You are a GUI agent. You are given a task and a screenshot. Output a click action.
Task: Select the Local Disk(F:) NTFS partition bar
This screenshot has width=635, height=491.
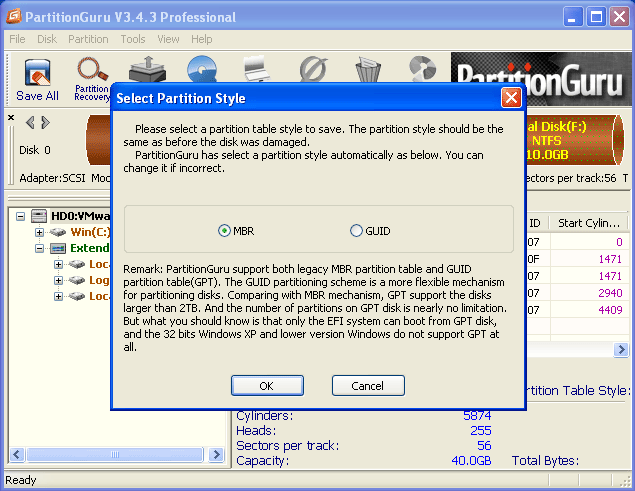pos(573,140)
